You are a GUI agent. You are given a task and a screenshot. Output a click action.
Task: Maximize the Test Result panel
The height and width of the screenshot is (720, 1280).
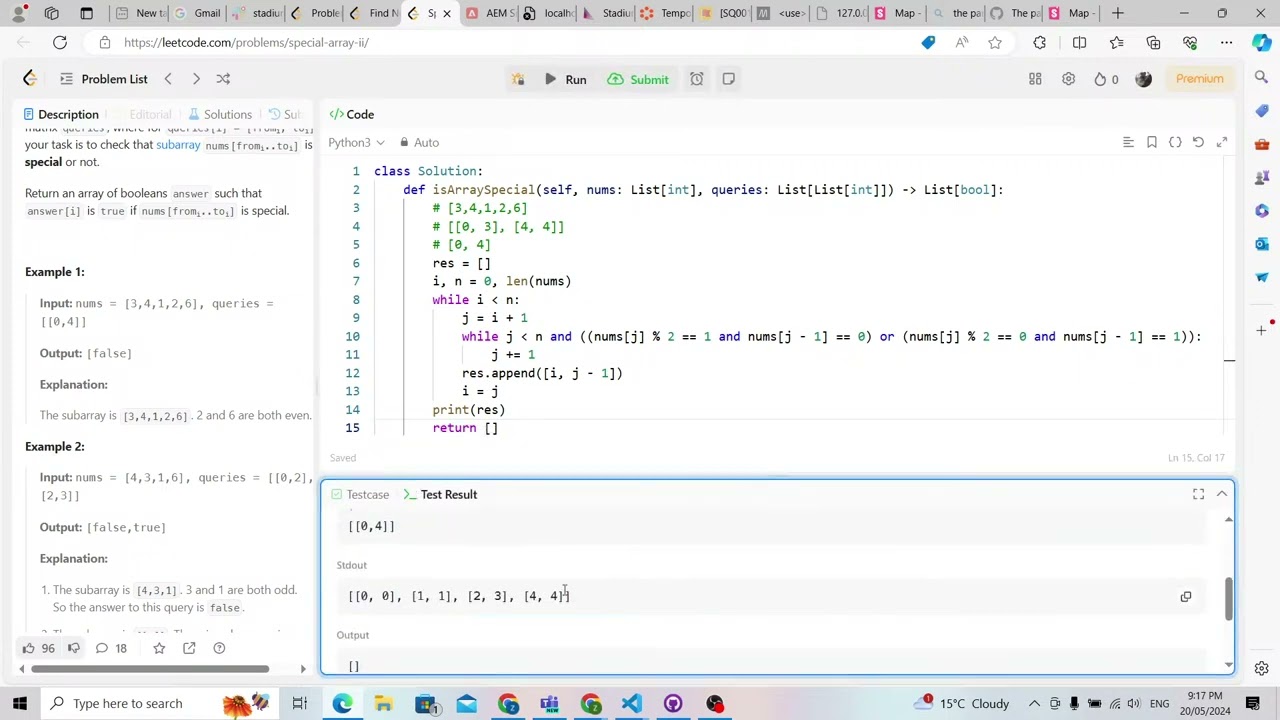pyautogui.click(x=1198, y=494)
